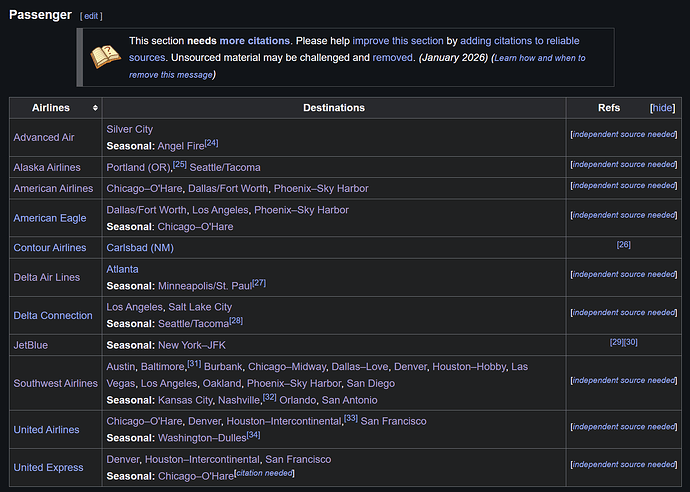Click Salt Lake City destination link
The image size is (690, 492).
click(x=200, y=307)
